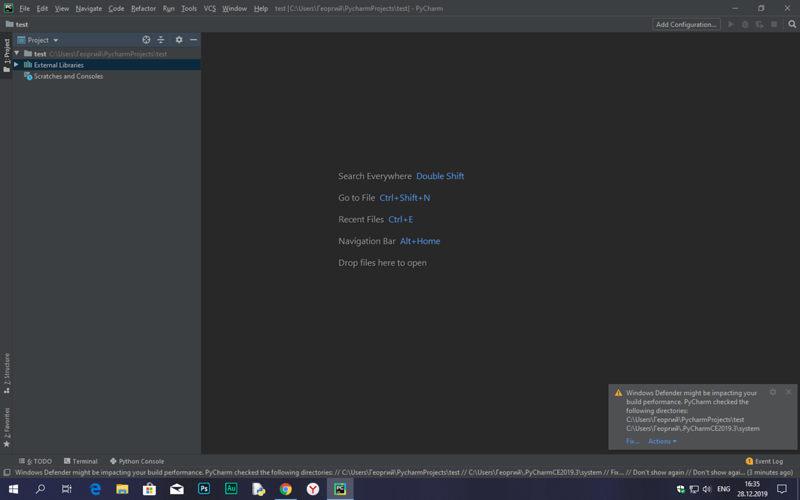This screenshot has height=500, width=800.
Task: Hide the Project panel with minus icon
Action: pyautogui.click(x=193, y=40)
